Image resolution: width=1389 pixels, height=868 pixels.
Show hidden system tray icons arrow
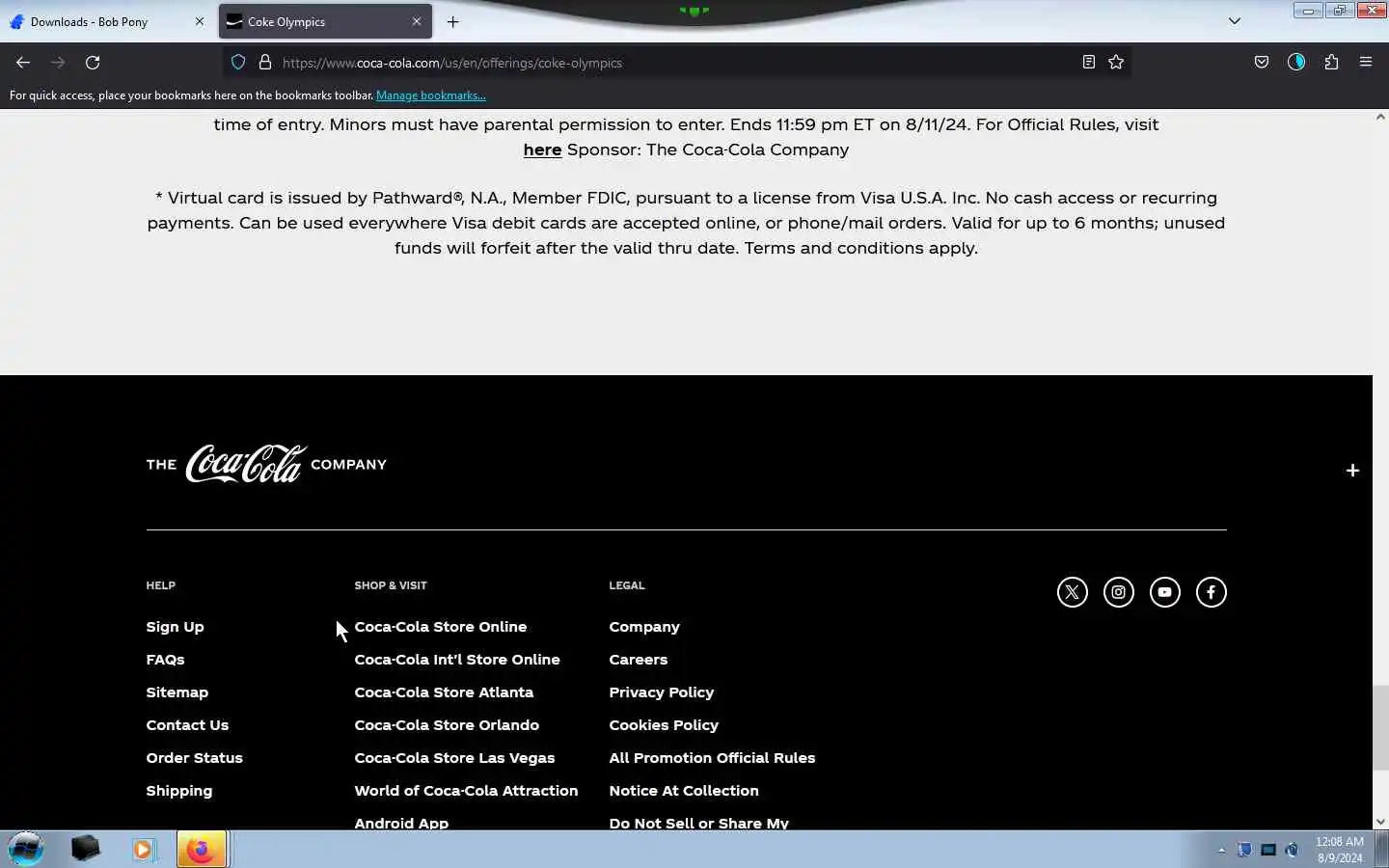[x=1221, y=850]
